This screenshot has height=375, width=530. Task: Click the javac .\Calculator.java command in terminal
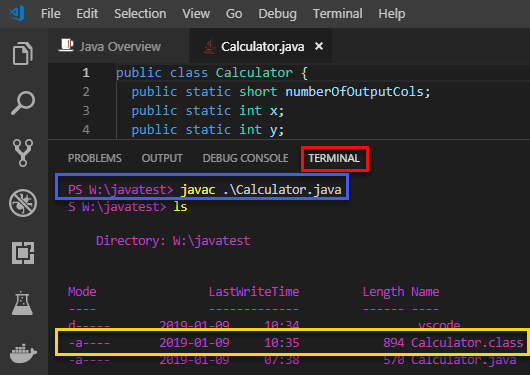(261, 190)
